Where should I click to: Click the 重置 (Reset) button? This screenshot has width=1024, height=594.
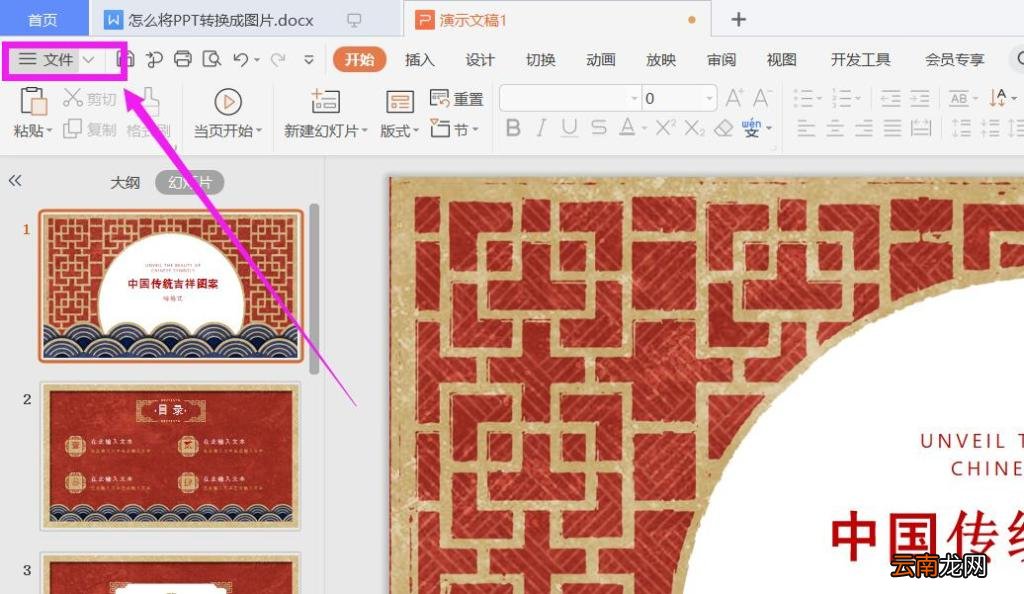[456, 99]
